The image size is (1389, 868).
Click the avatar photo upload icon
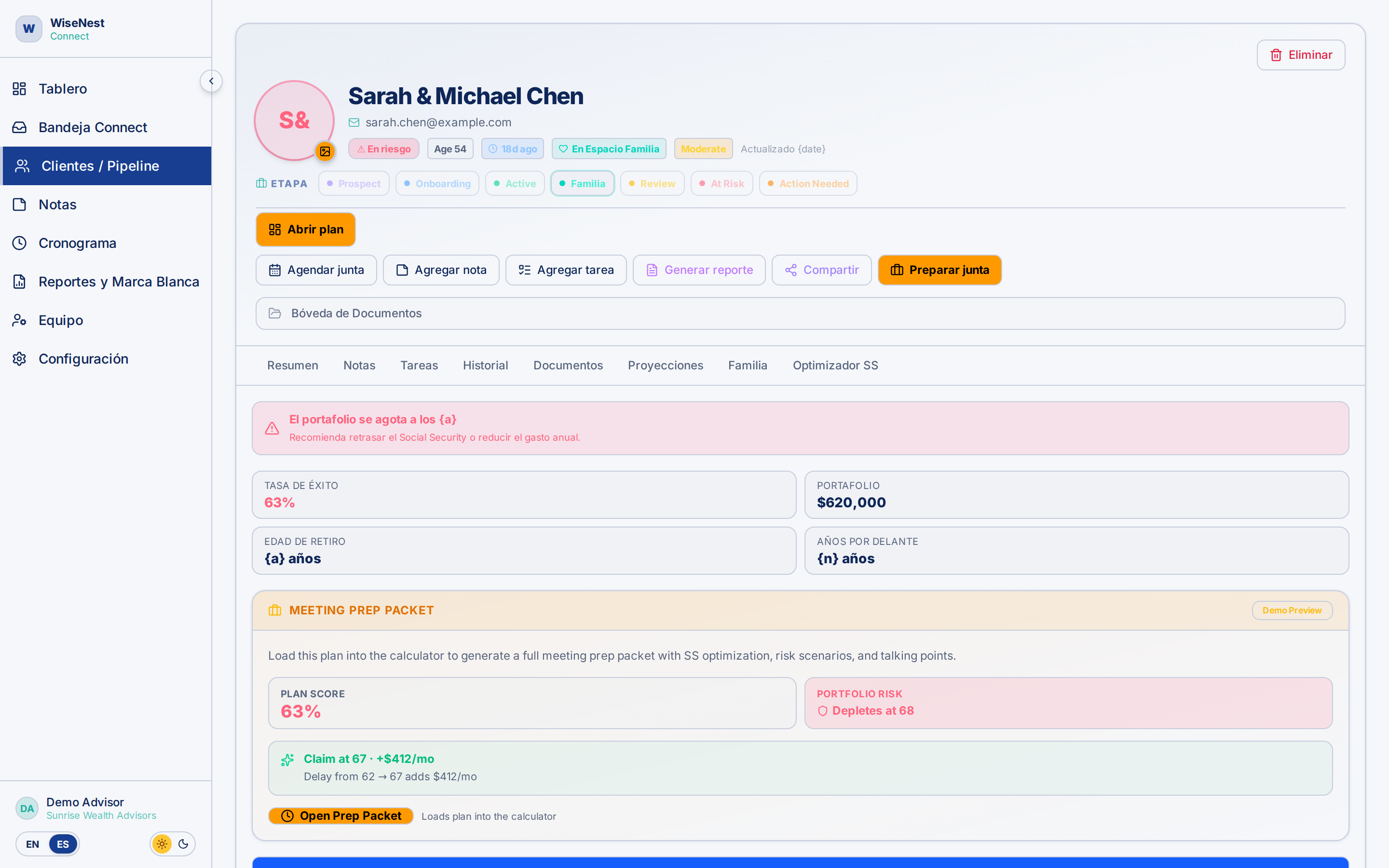(325, 151)
